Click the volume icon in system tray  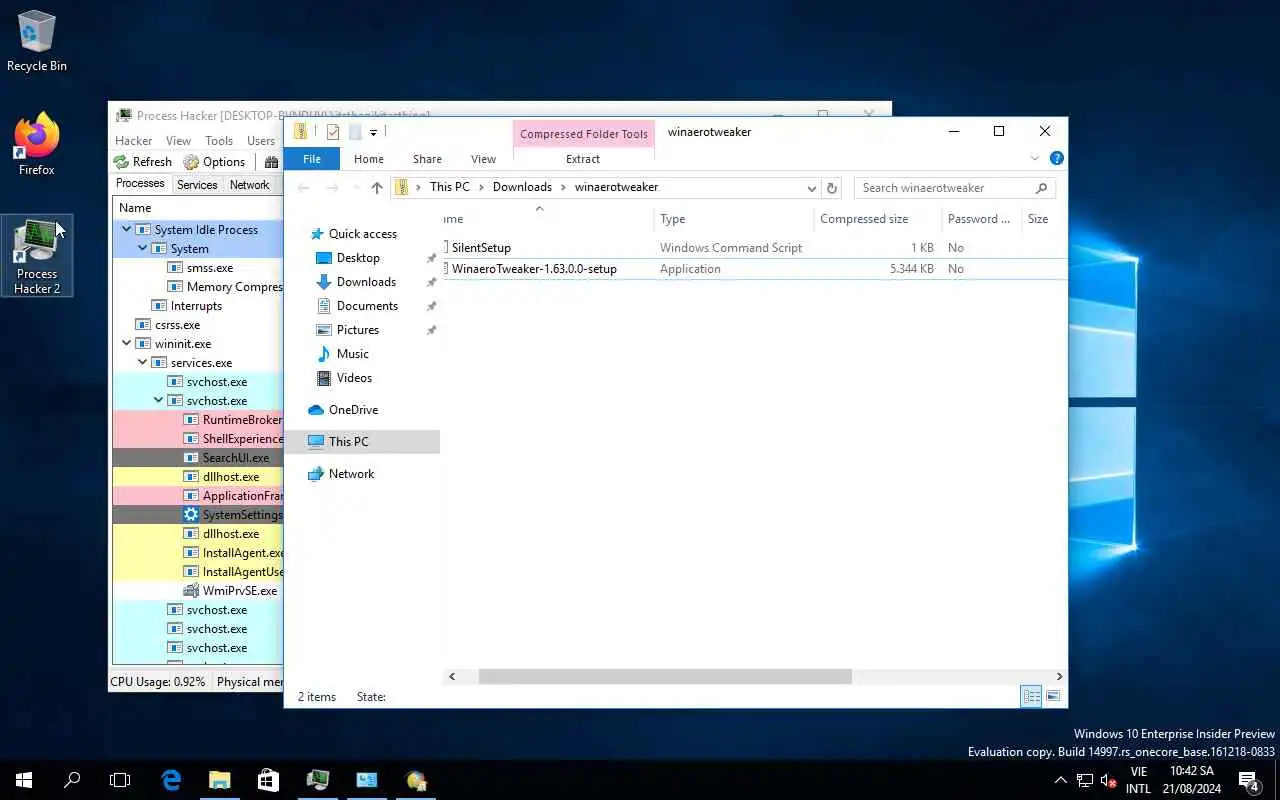coord(1108,780)
